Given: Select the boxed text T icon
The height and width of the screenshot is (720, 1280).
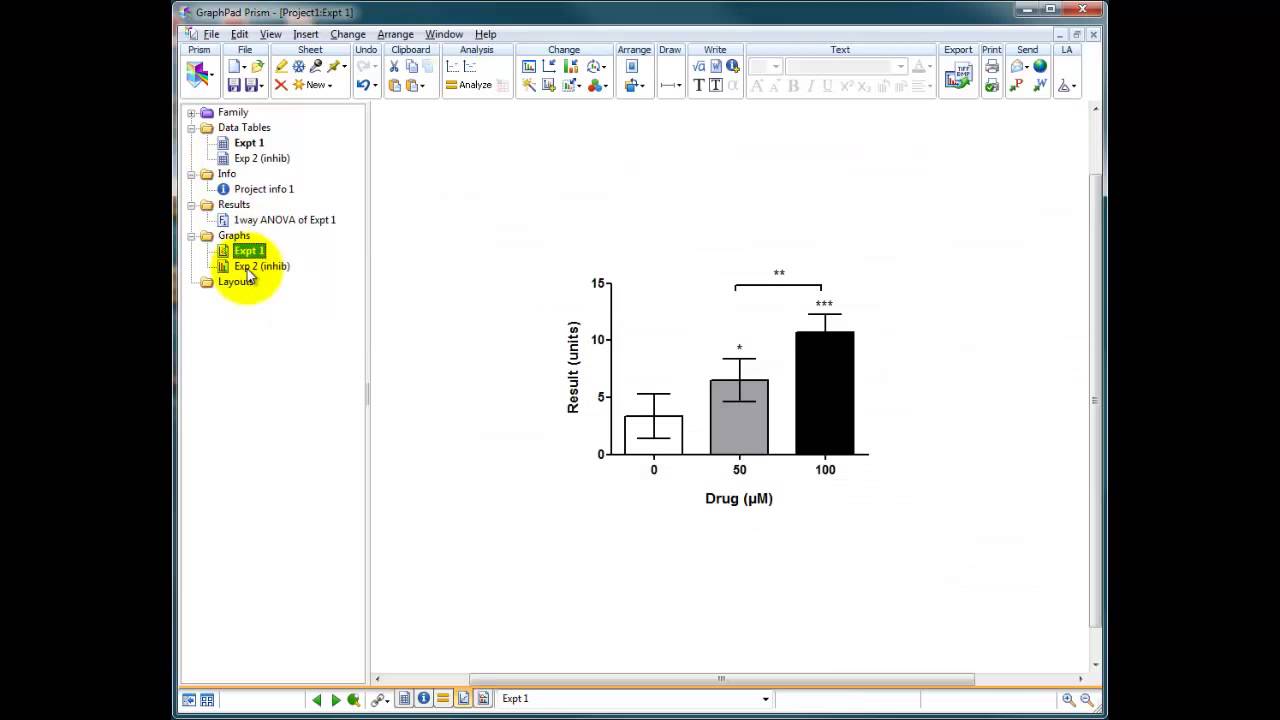Looking at the screenshot, I should pyautogui.click(x=716, y=85).
